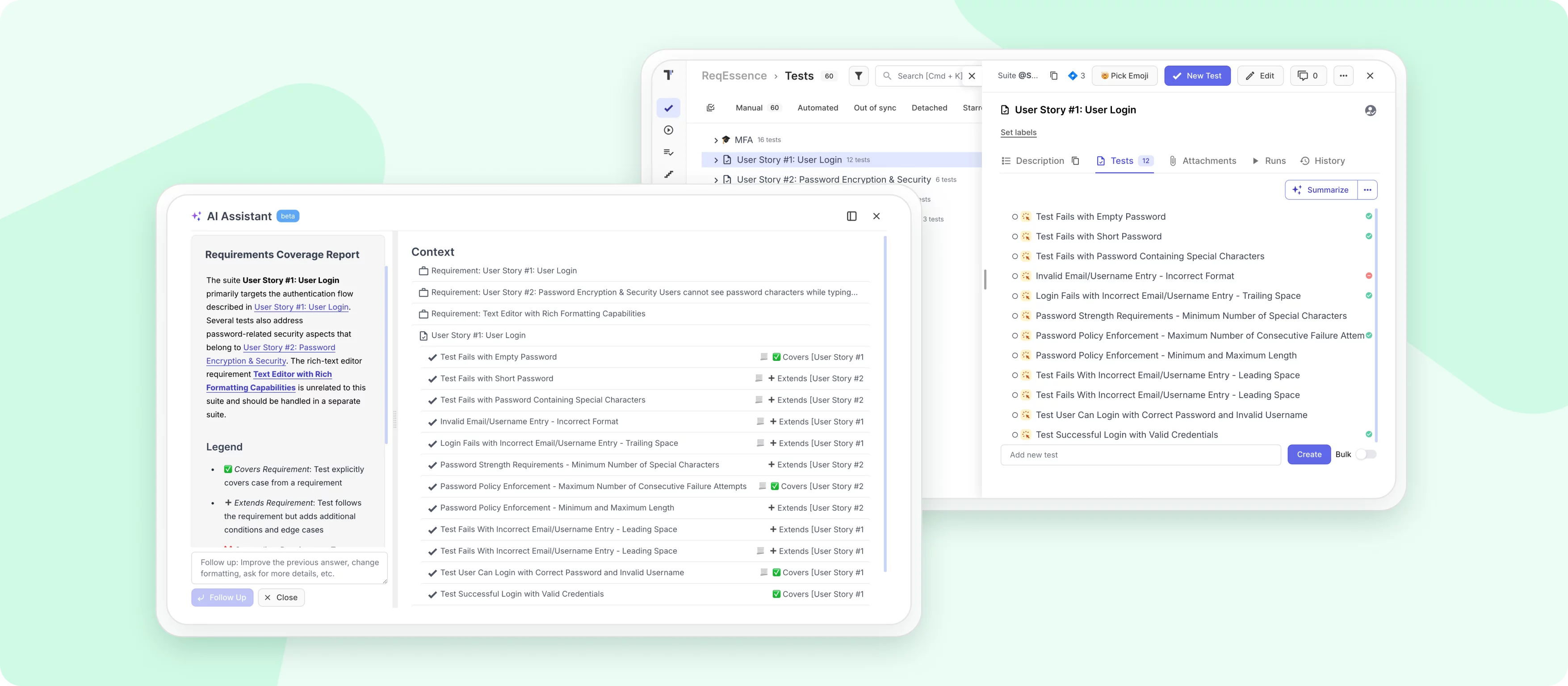
Task: Click the assignee avatar icon beside suite title
Action: point(1370,110)
